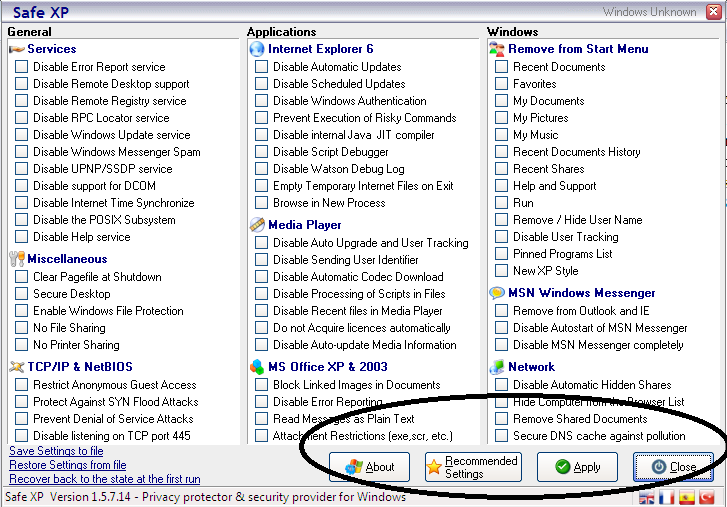Click the Remove from Start Menu icon
The width and height of the screenshot is (727, 507).
point(497,49)
